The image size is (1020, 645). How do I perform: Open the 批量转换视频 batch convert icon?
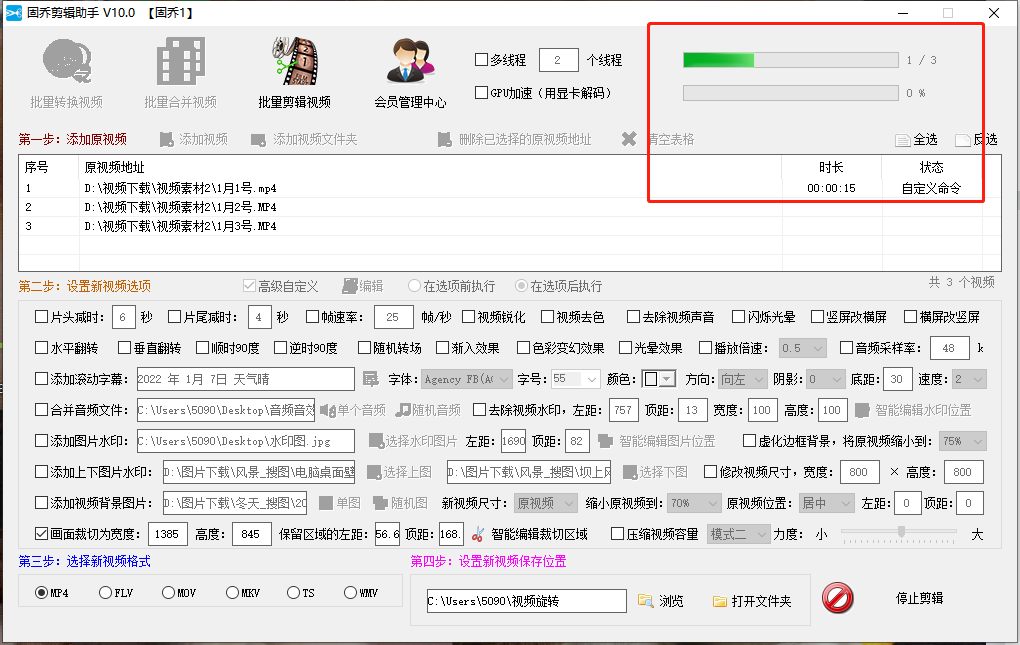click(66, 62)
